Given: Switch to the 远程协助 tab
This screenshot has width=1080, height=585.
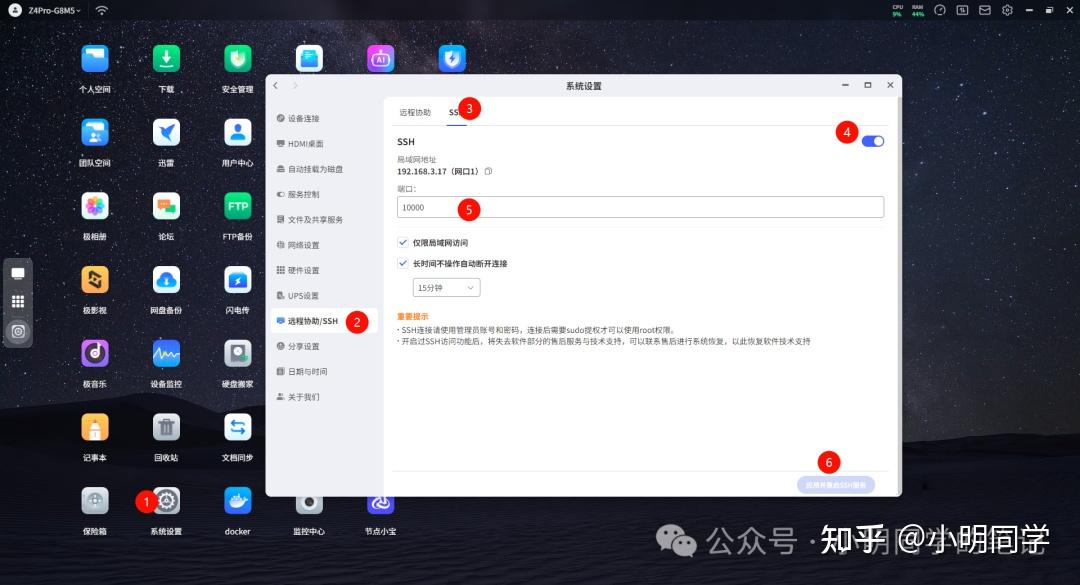Looking at the screenshot, I should coord(416,112).
